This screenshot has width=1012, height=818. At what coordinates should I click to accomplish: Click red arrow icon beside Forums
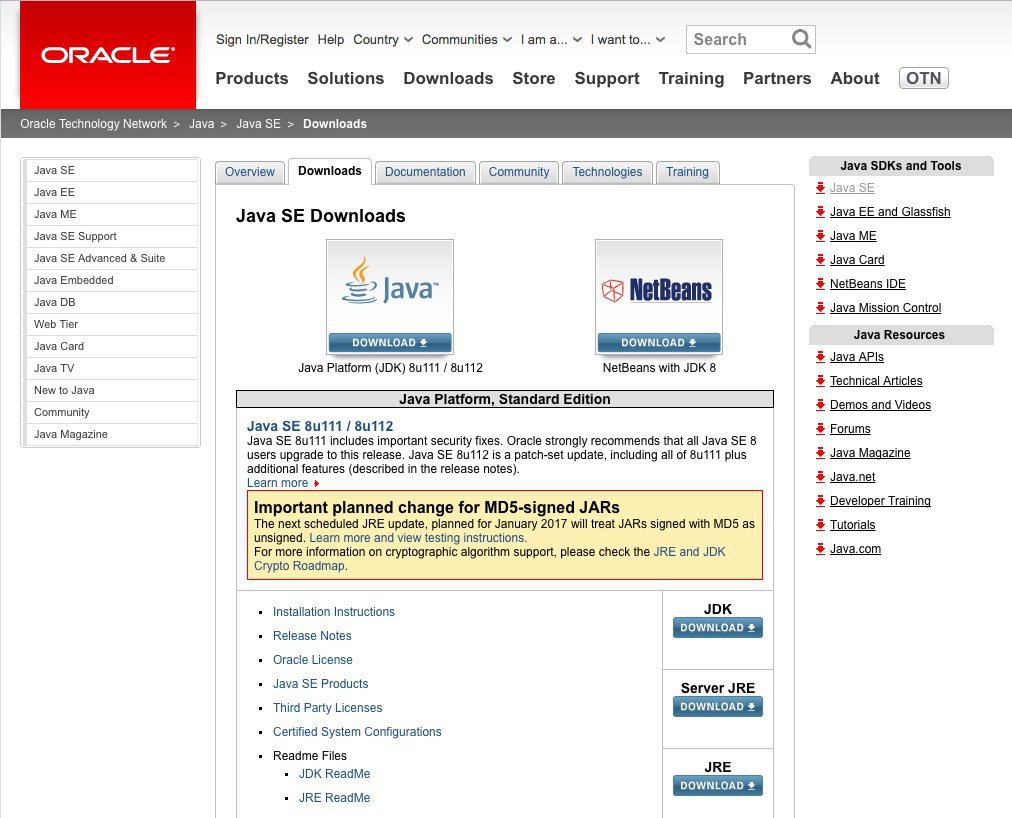(820, 429)
